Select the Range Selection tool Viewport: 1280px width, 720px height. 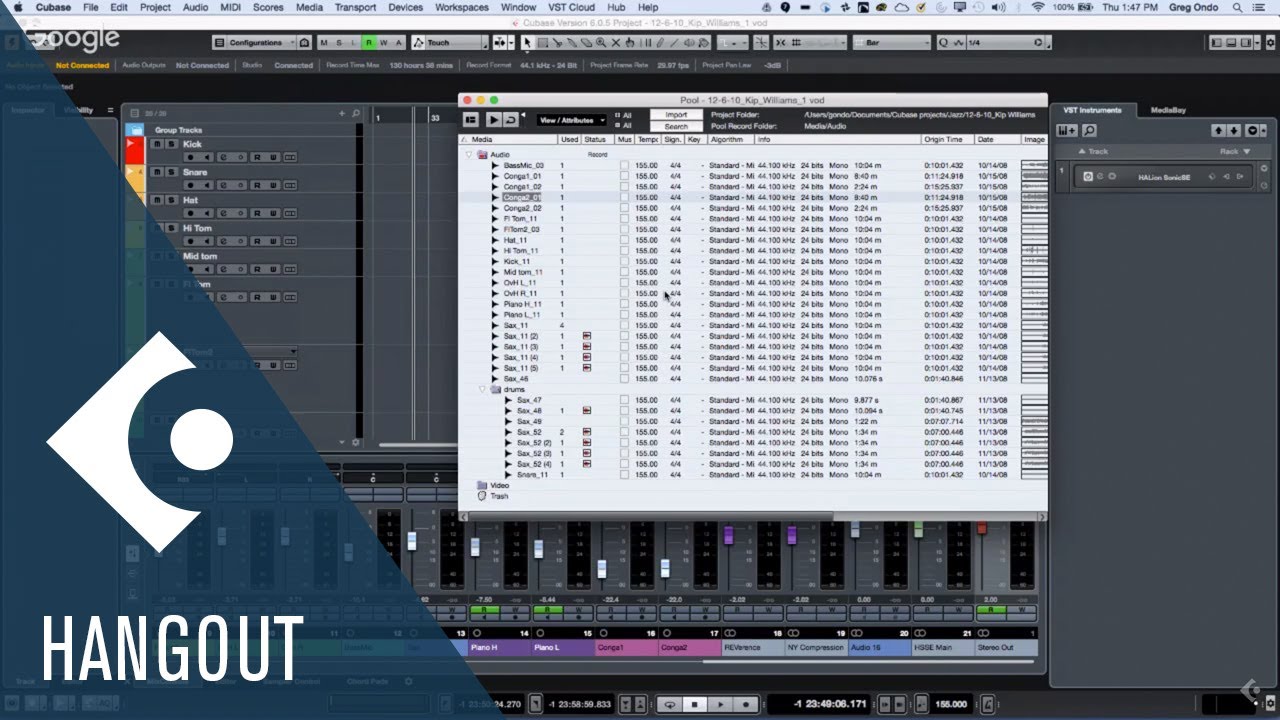542,43
